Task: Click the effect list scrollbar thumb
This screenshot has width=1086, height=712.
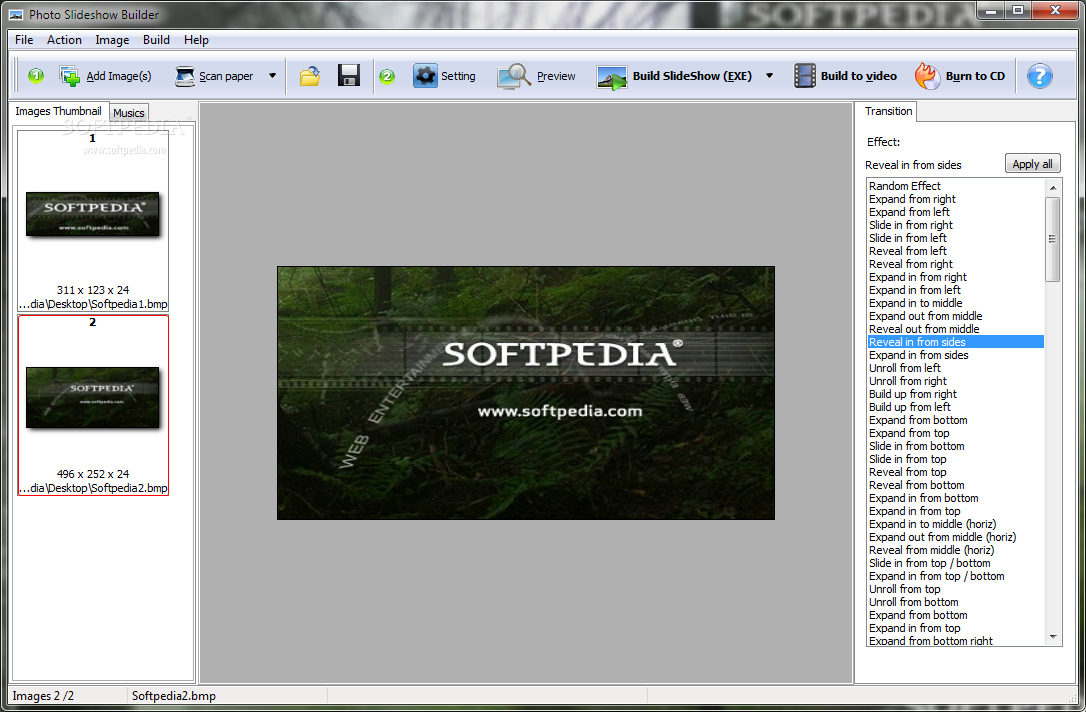Action: [1053, 239]
